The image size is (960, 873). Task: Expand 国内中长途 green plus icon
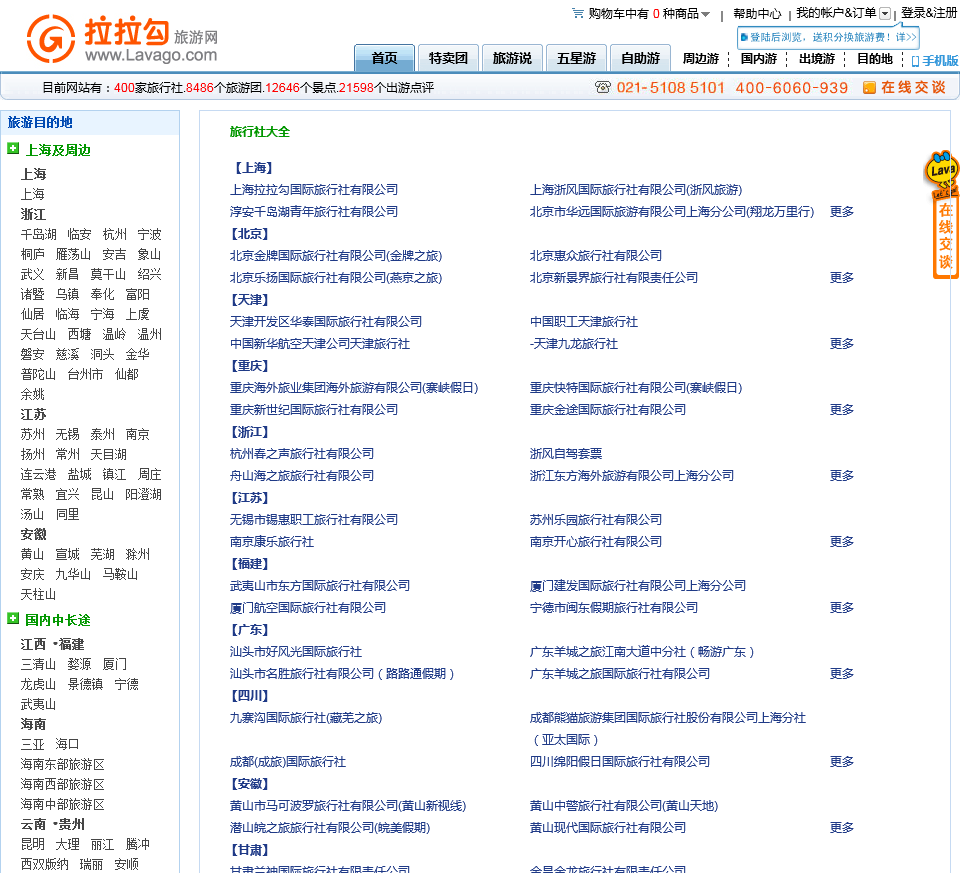(x=13, y=619)
